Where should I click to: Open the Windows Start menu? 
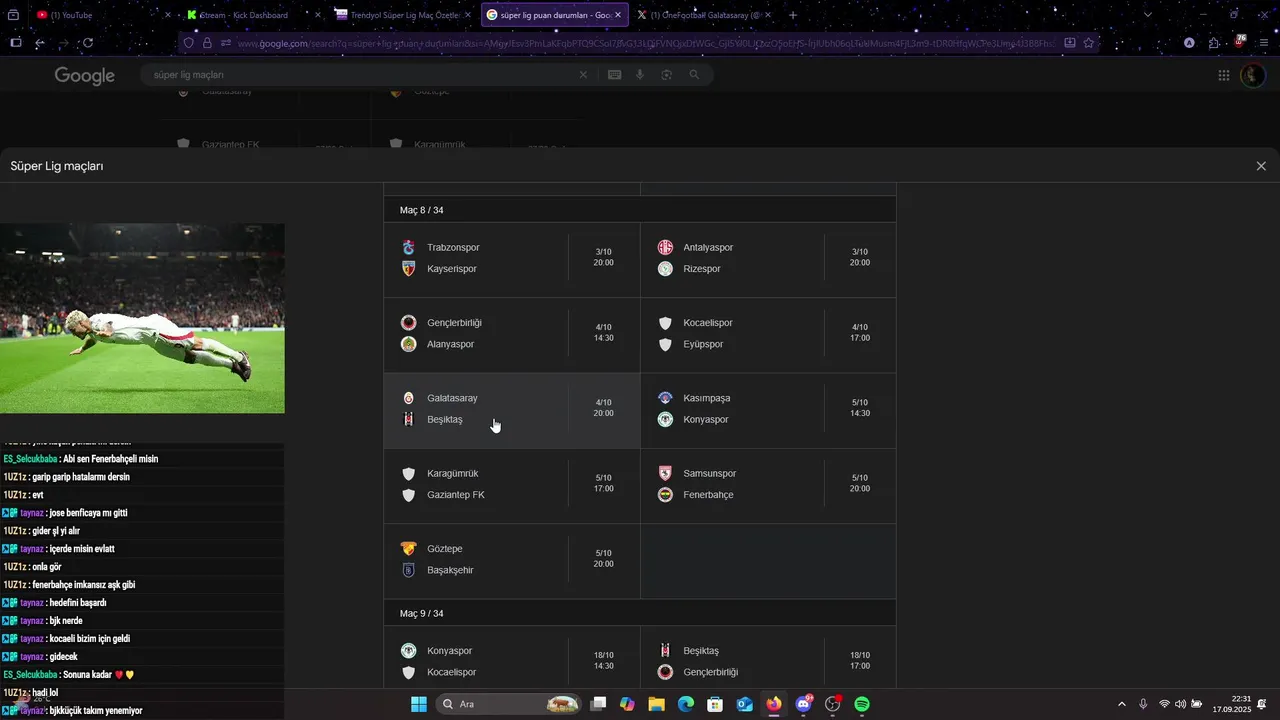pyautogui.click(x=419, y=704)
